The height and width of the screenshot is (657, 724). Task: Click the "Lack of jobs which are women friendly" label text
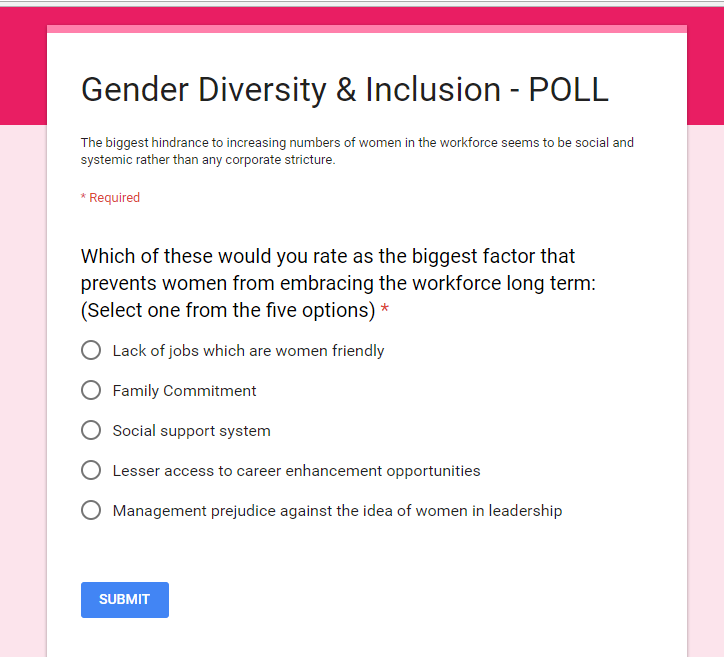[248, 351]
